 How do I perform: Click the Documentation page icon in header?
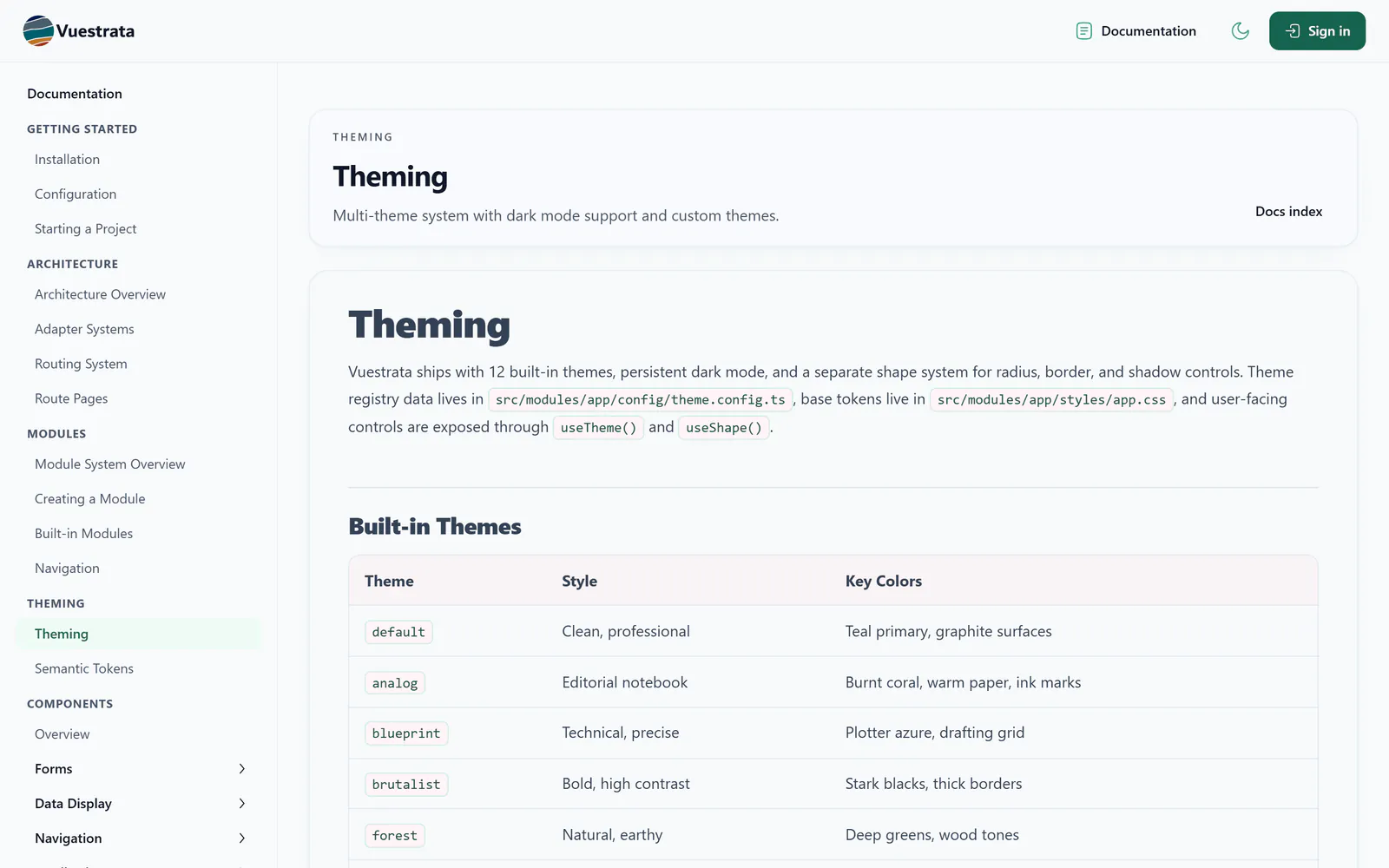(1083, 31)
